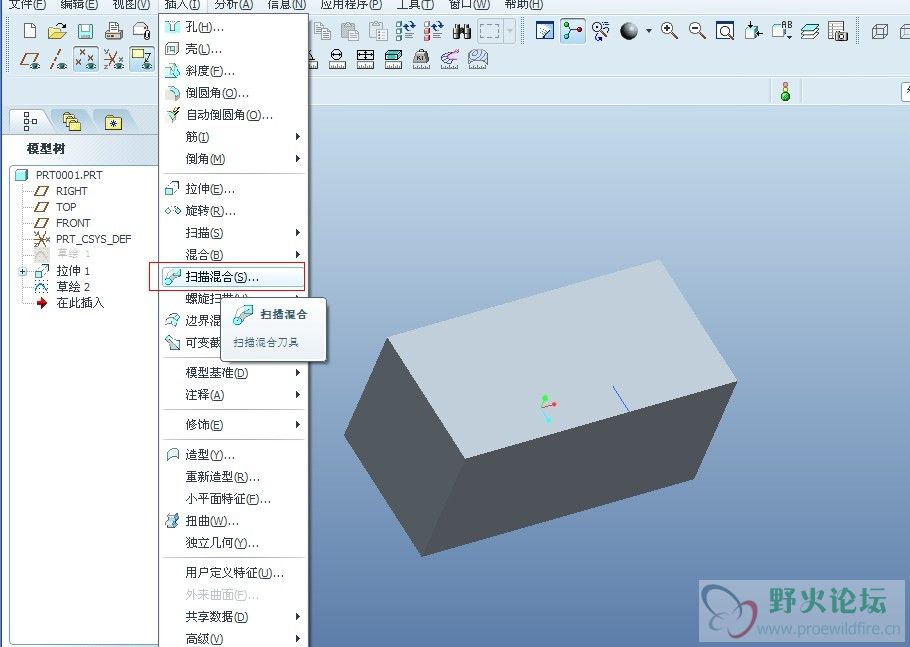Click the Diameter measure icon
The height and width of the screenshot is (647, 910).
pyautogui.click(x=337, y=59)
